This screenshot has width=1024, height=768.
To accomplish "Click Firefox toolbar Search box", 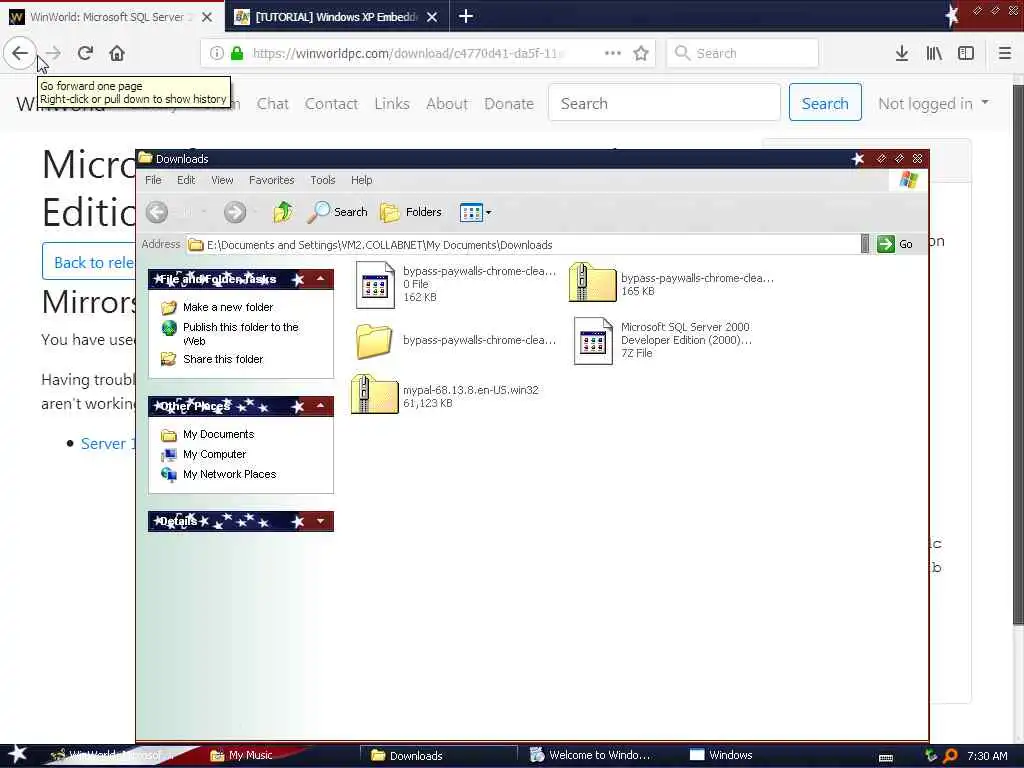I will click(x=743, y=53).
